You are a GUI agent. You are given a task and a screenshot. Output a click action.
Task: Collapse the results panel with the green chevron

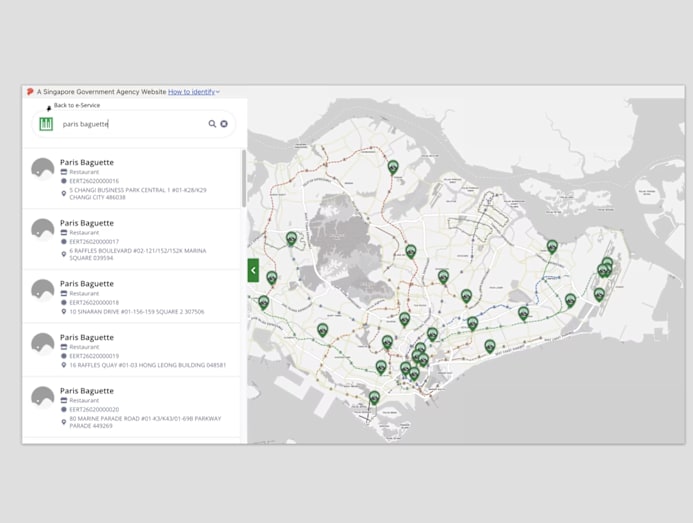pyautogui.click(x=253, y=270)
